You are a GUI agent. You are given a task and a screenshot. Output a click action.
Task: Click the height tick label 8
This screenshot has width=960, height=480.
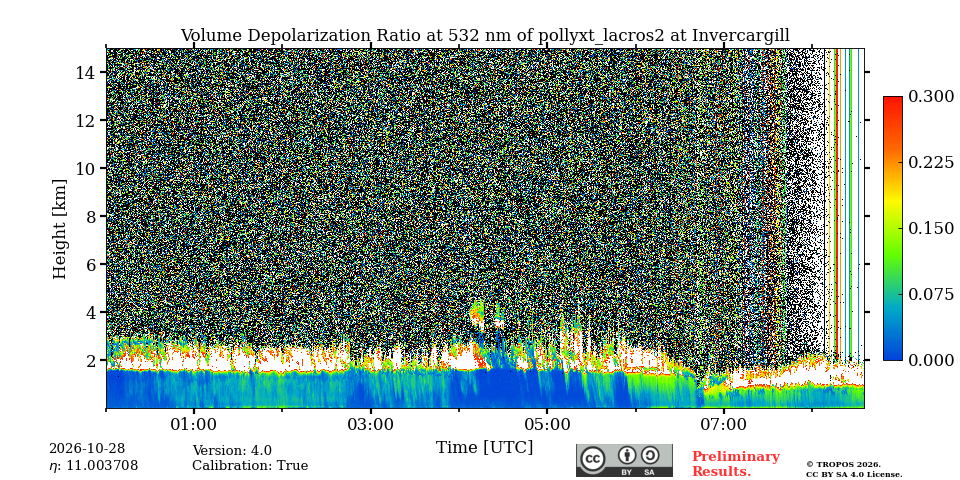[x=93, y=216]
